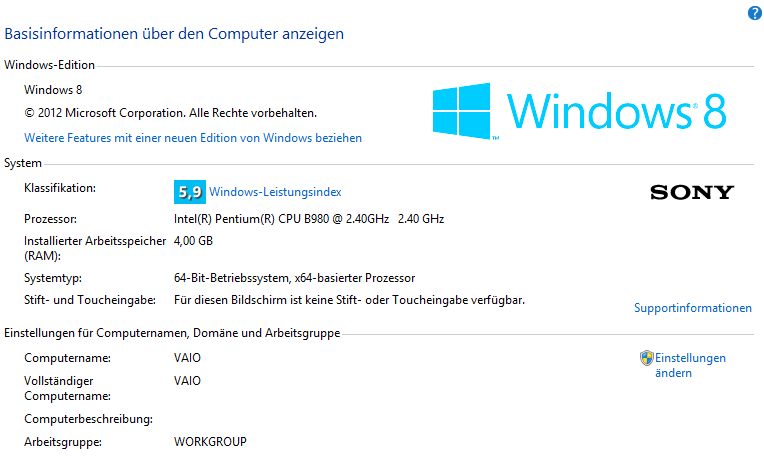The image size is (764, 463).
Task: Click the Computername value VAIO
Action: tap(187, 358)
